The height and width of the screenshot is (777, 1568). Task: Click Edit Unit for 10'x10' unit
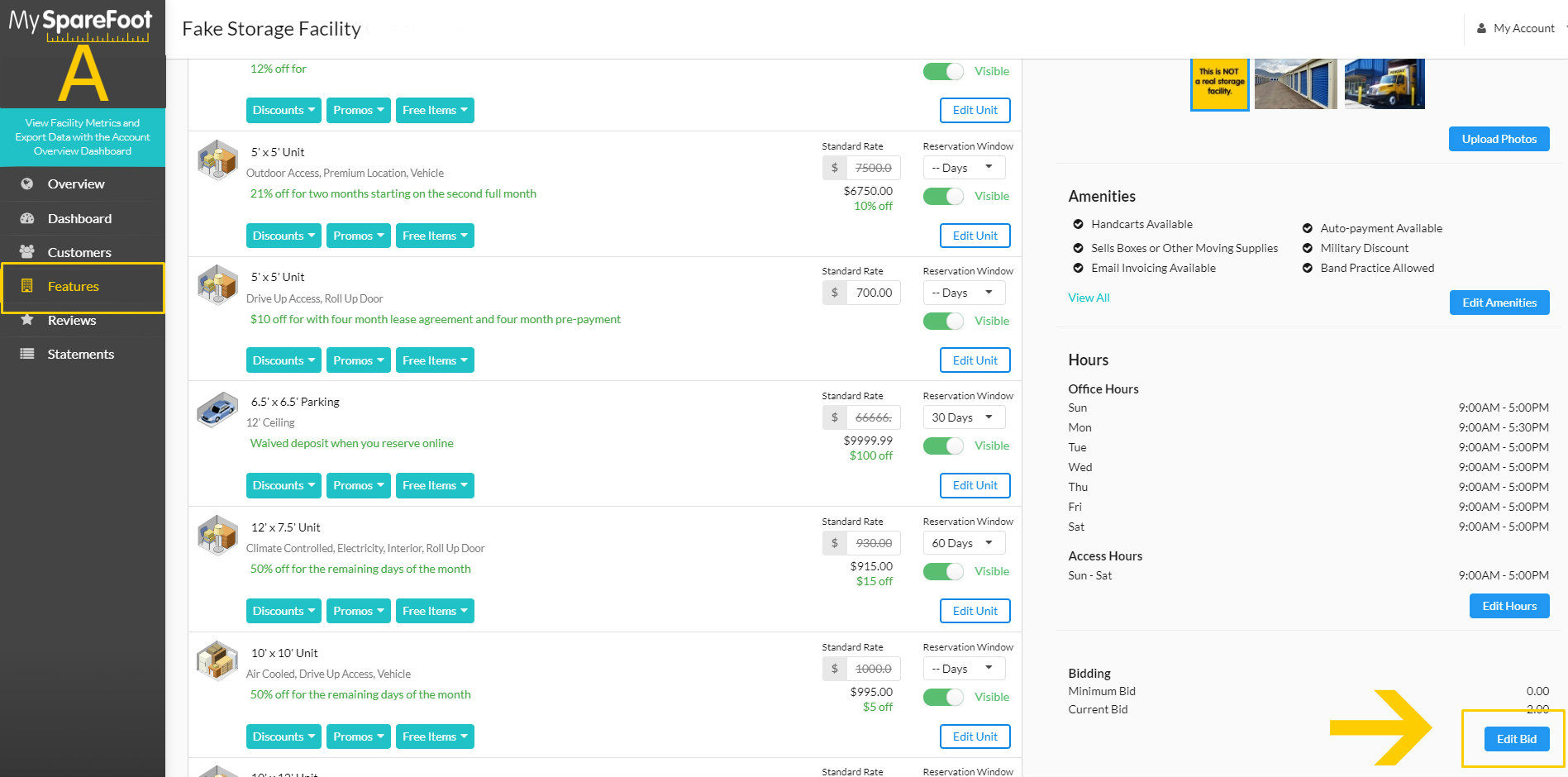tap(975, 736)
